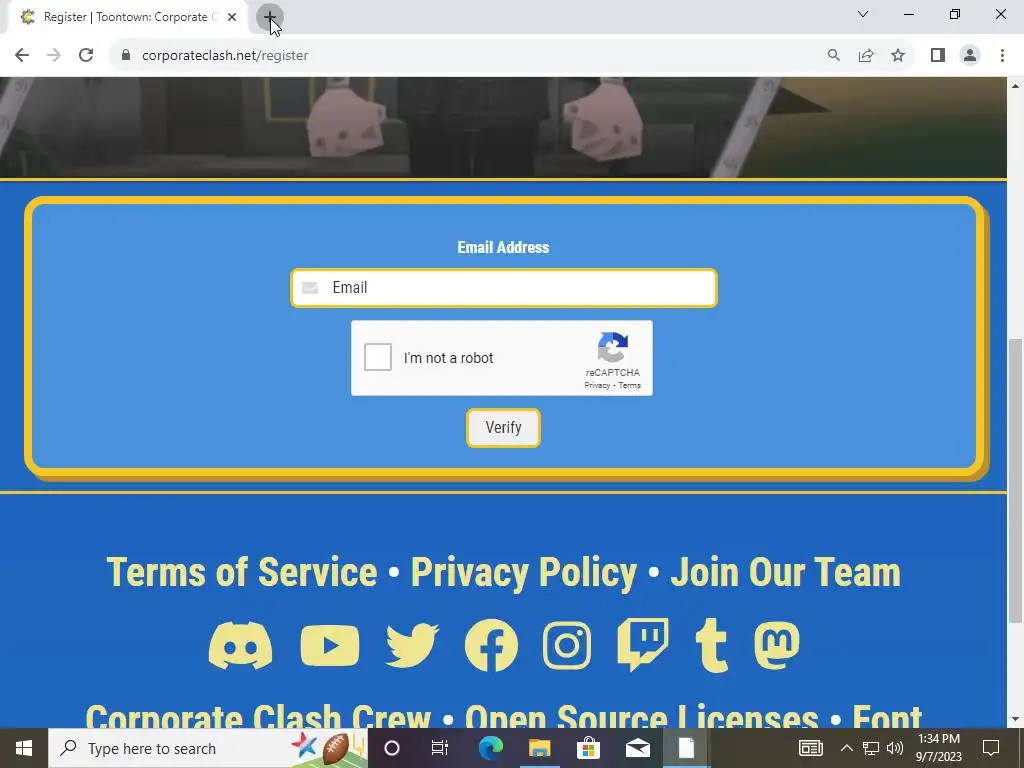Share this page via the share icon
The width and height of the screenshot is (1024, 768).
[x=866, y=56]
